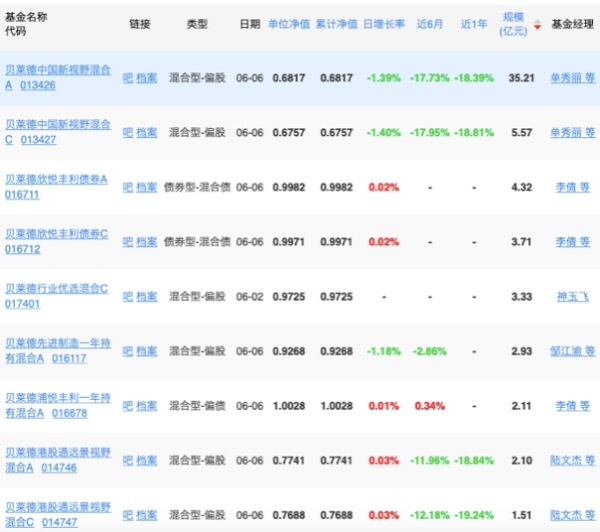The width and height of the screenshot is (600, 532).
Task: Open fund code 016678 link
Action: point(69,413)
